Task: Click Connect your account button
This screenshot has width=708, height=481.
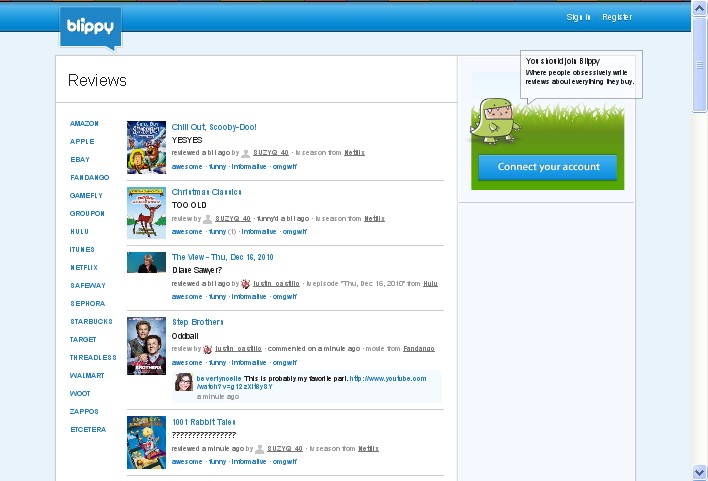Action: pyautogui.click(x=548, y=167)
